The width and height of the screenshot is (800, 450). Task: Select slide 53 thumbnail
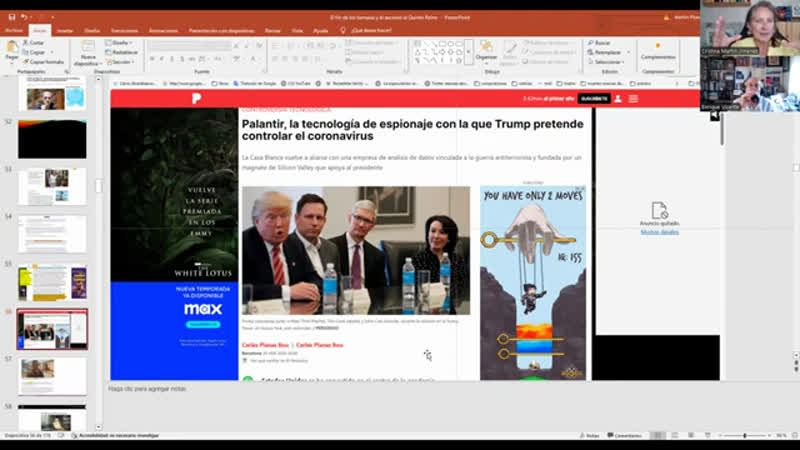(53, 187)
